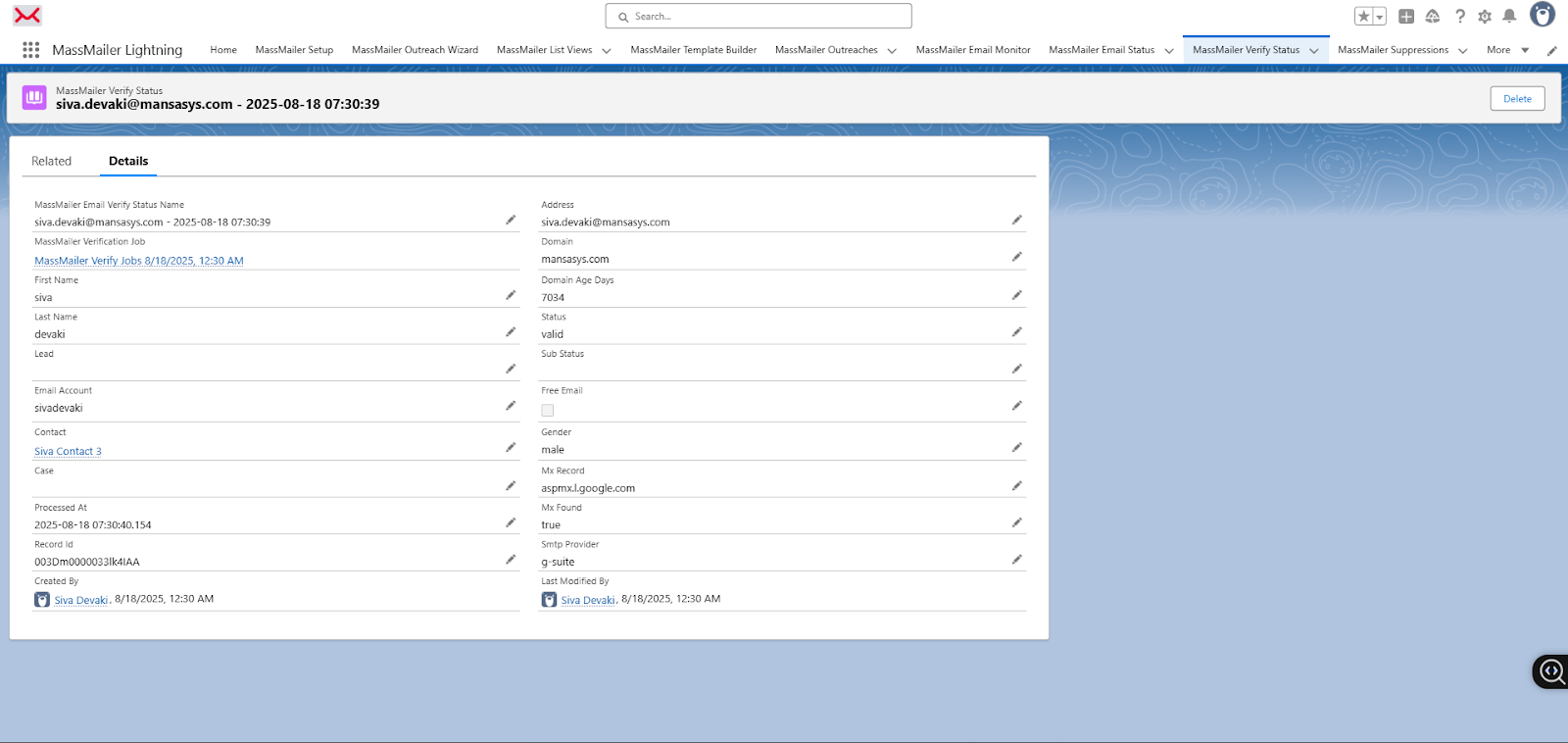Viewport: 1568px width, 743px height.
Task: Open the Salesforce Guidance Center icon
Action: point(1433,17)
